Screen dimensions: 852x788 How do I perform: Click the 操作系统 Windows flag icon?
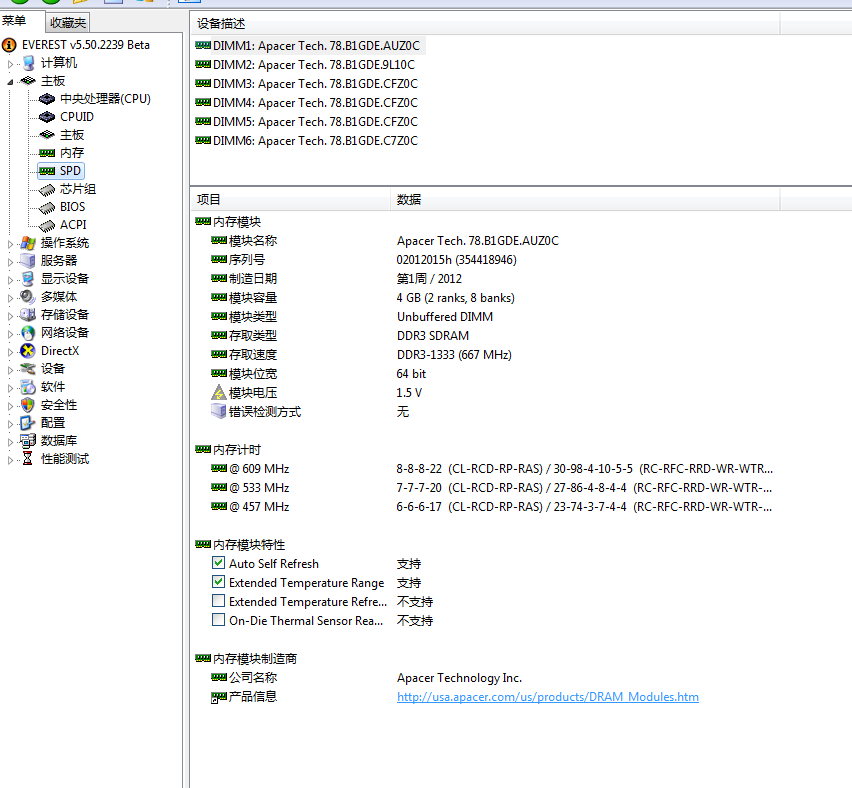28,243
